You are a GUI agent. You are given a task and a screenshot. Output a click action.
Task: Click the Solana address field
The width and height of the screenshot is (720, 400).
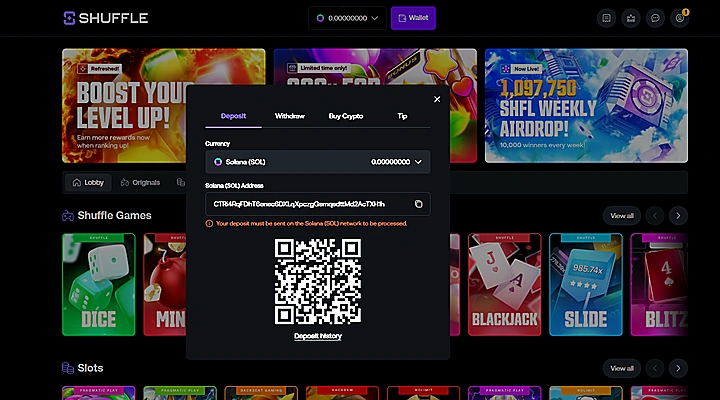click(318, 204)
